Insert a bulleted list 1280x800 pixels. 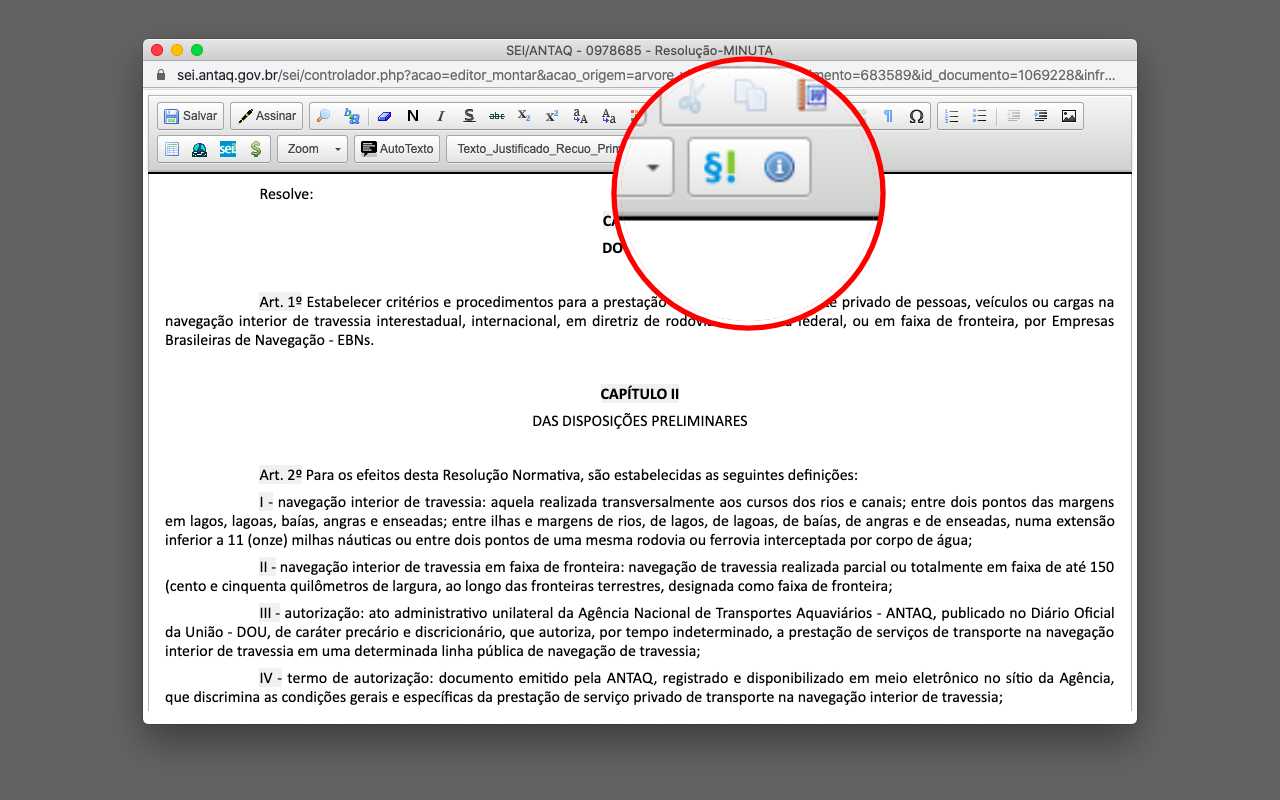pyautogui.click(x=980, y=116)
